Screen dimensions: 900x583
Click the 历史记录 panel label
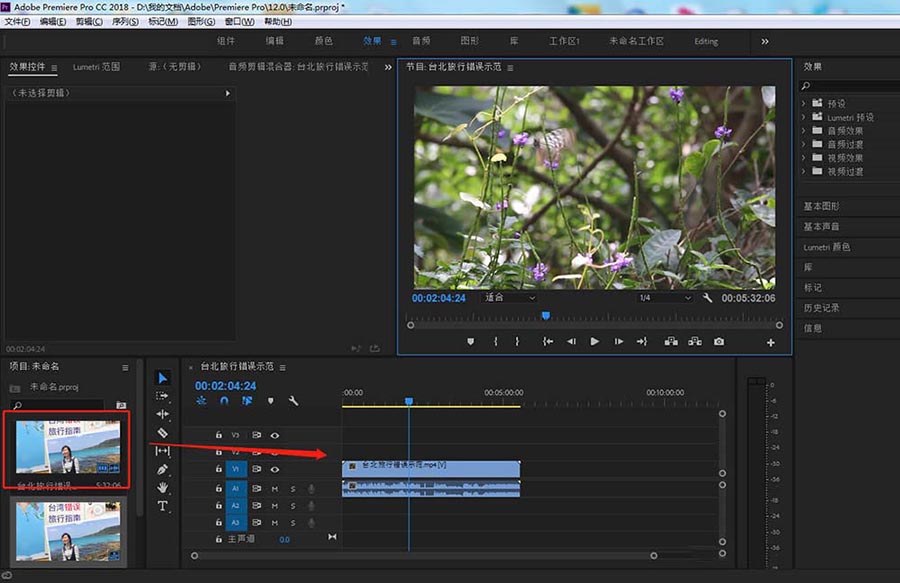click(x=820, y=308)
